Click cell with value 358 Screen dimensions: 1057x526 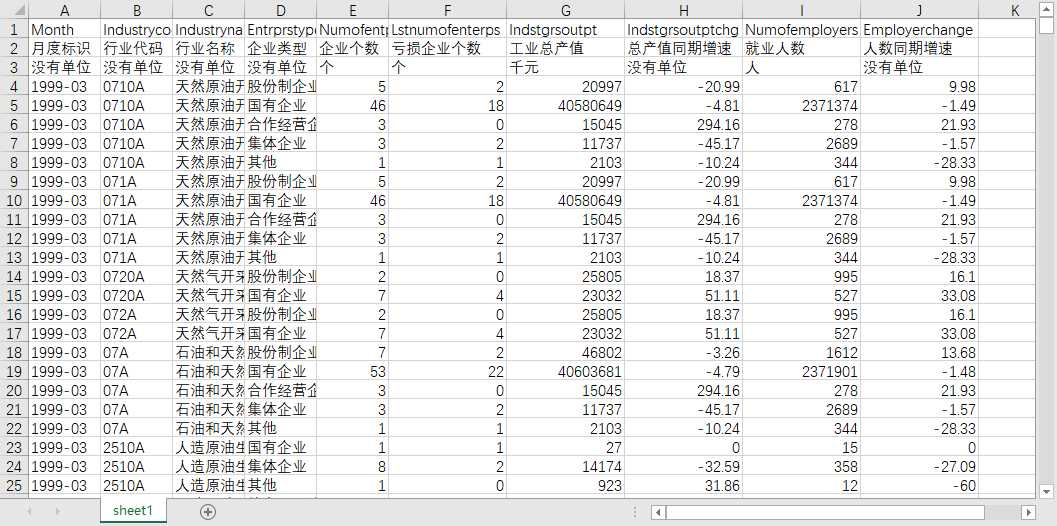(802, 467)
